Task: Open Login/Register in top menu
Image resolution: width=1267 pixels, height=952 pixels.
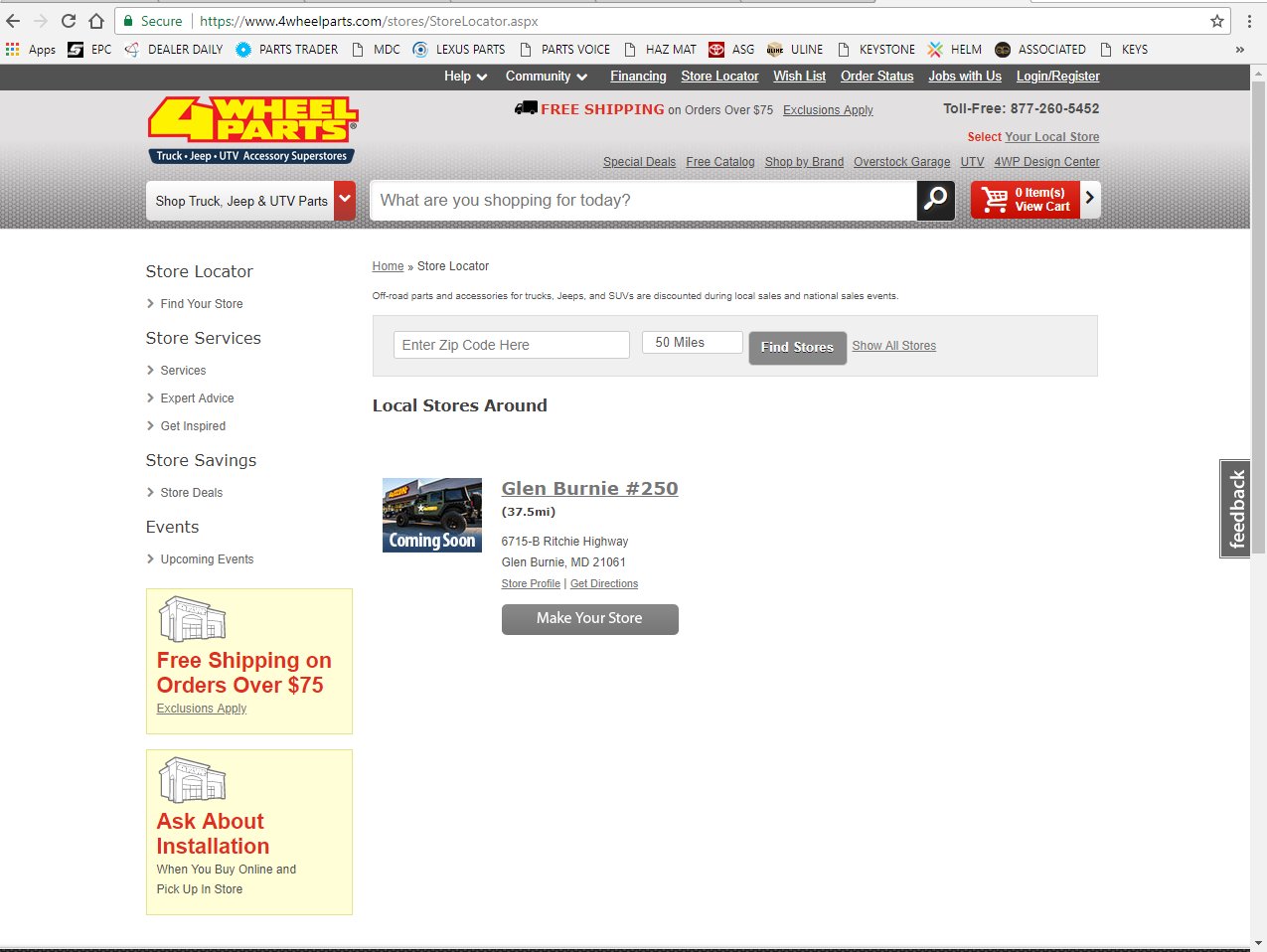Action: (x=1058, y=77)
